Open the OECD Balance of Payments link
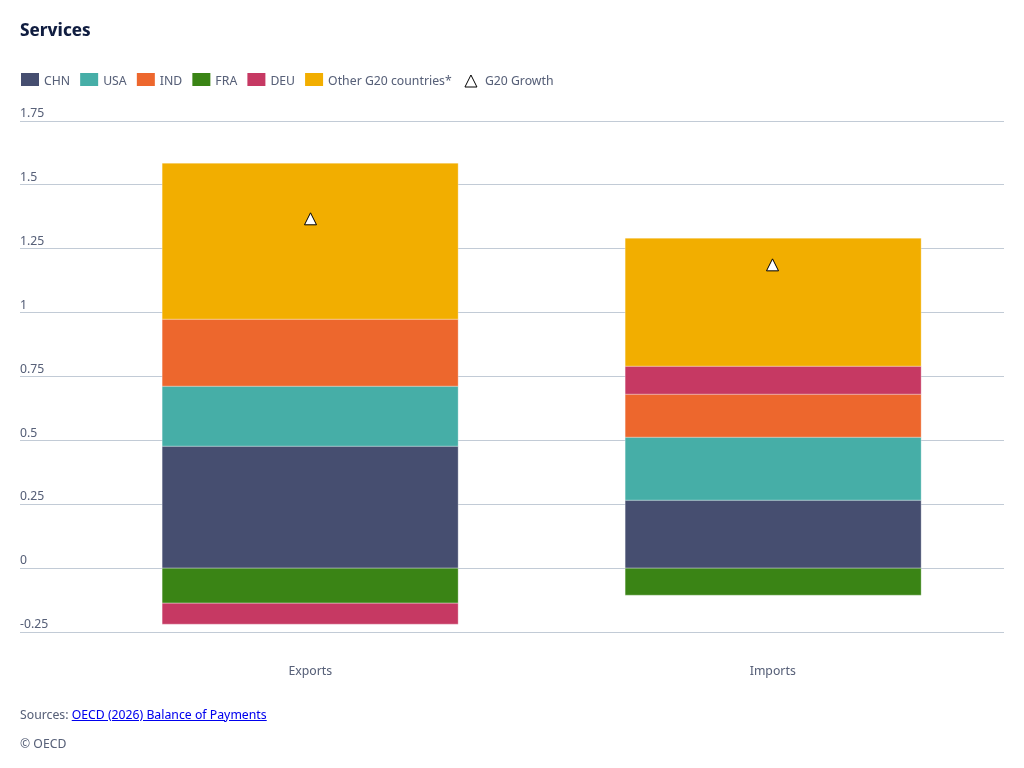Screen dimensions: 1024x768 coord(169,714)
